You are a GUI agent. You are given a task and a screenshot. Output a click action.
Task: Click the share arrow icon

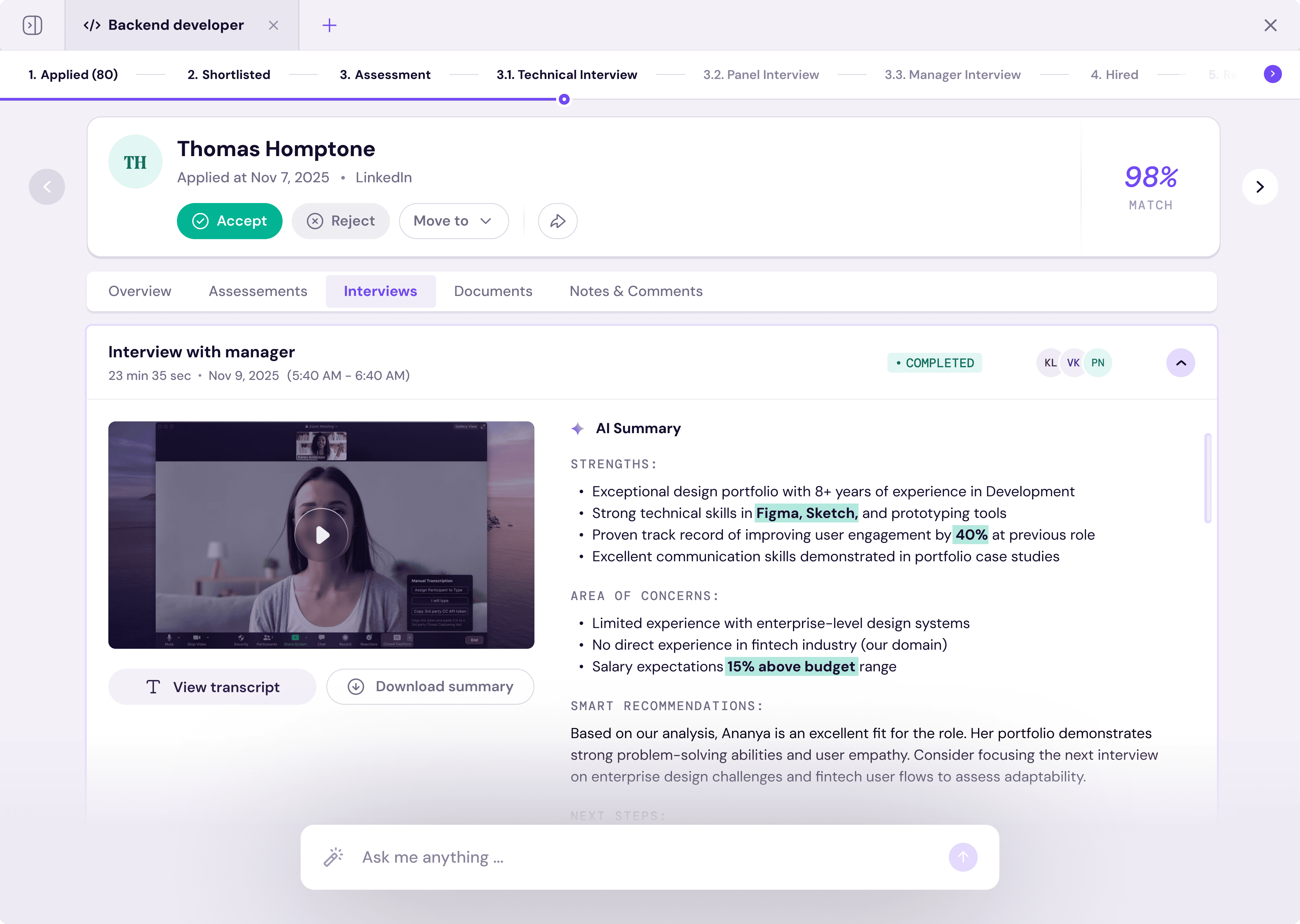(x=557, y=221)
